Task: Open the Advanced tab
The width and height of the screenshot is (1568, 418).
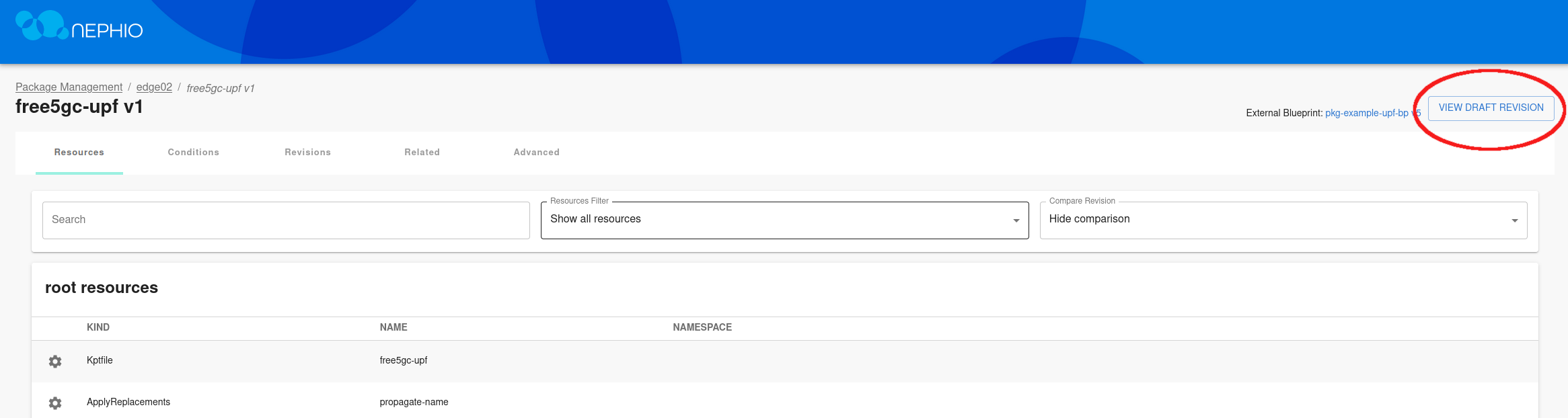Action: [536, 153]
